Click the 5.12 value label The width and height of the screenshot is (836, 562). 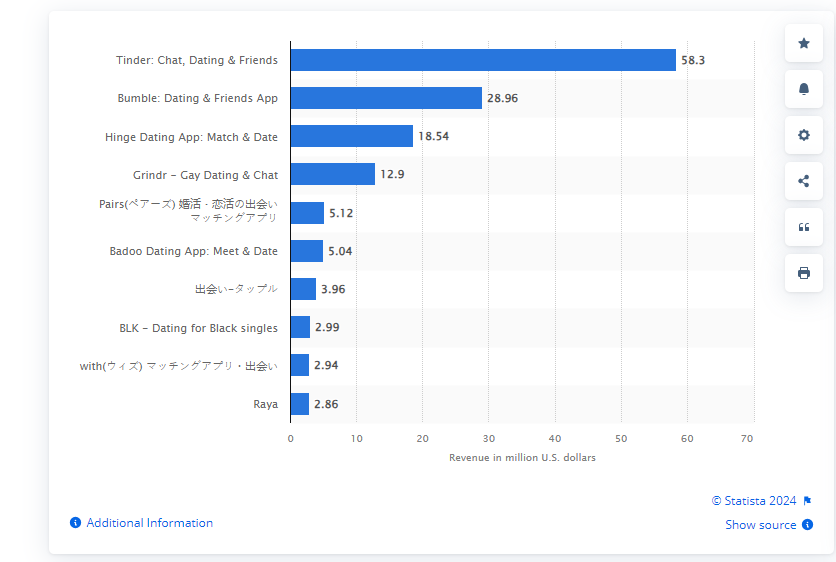[x=341, y=213]
